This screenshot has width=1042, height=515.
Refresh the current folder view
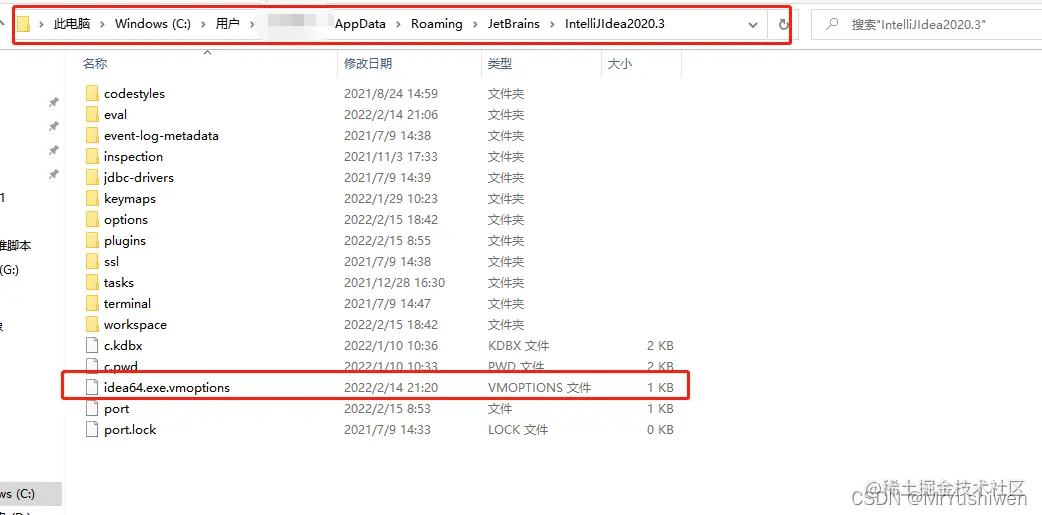783,25
